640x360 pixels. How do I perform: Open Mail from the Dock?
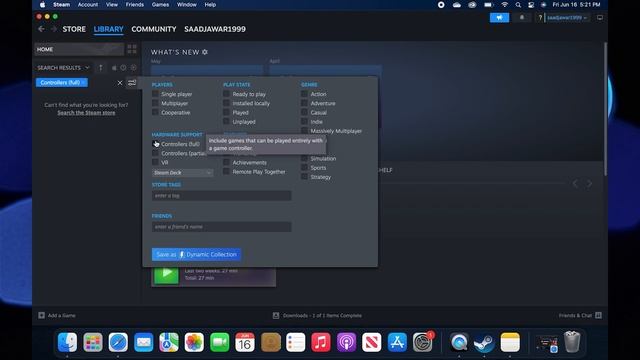click(x=143, y=342)
